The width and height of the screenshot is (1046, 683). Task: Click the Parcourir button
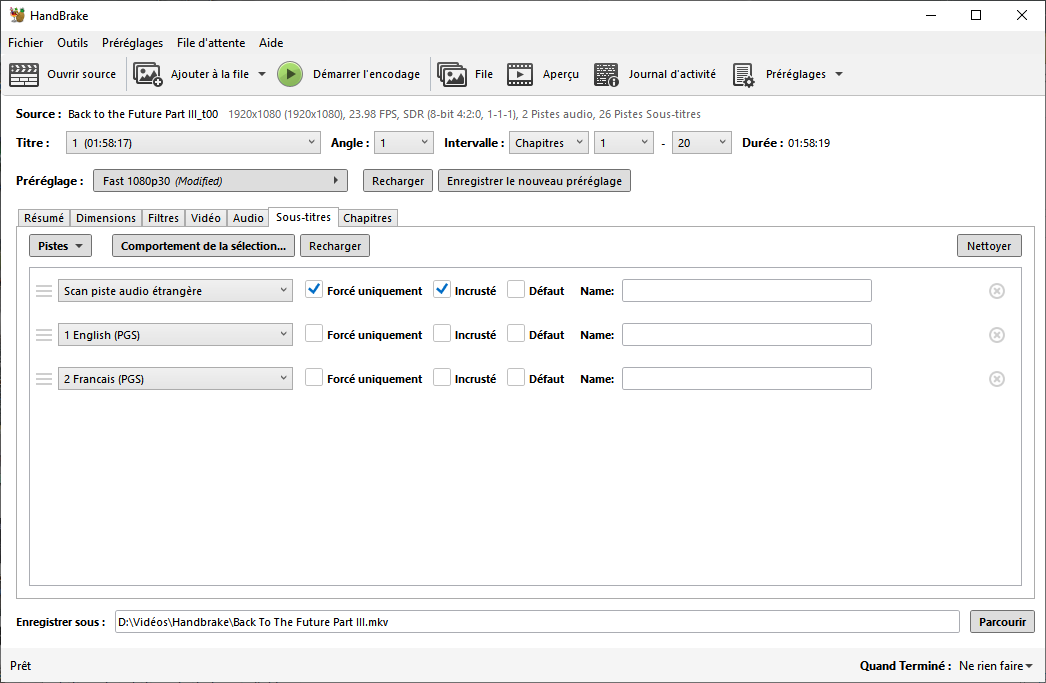[x=1002, y=622]
